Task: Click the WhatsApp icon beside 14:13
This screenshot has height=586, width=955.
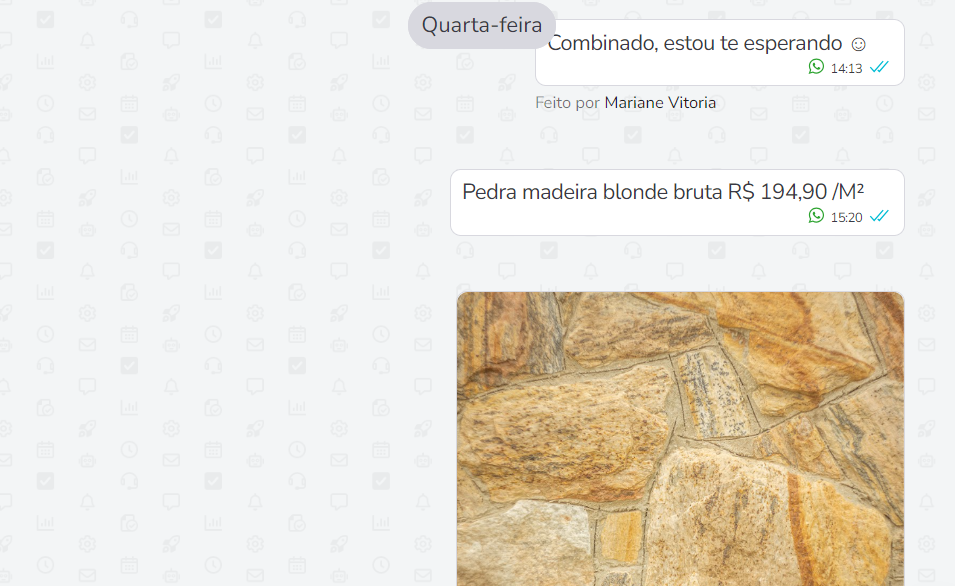Action: click(816, 66)
